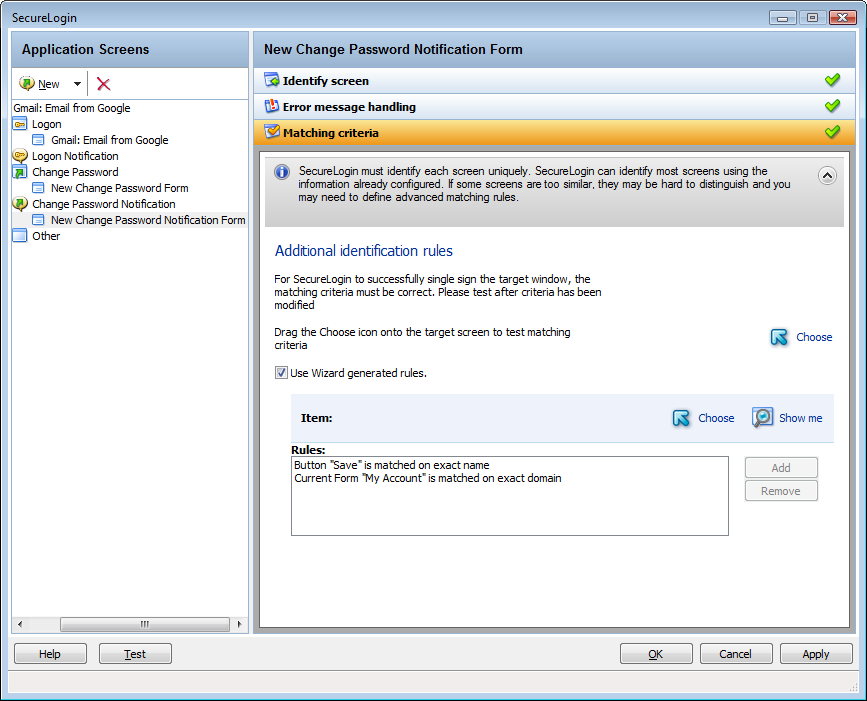Select Gmail: Email from Google root item
The image size is (867, 701).
[72, 108]
